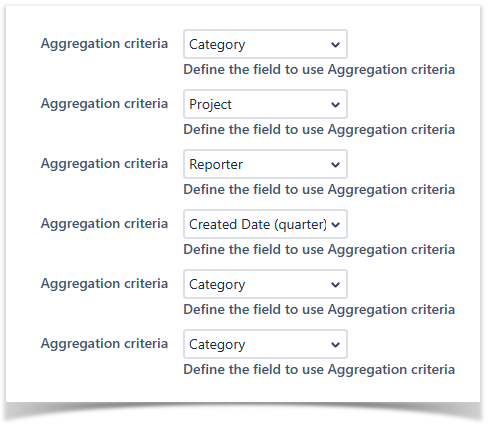Click the chevron arrow in the Reporter dropdown
Screen dimensions: 494x431
pos(335,165)
